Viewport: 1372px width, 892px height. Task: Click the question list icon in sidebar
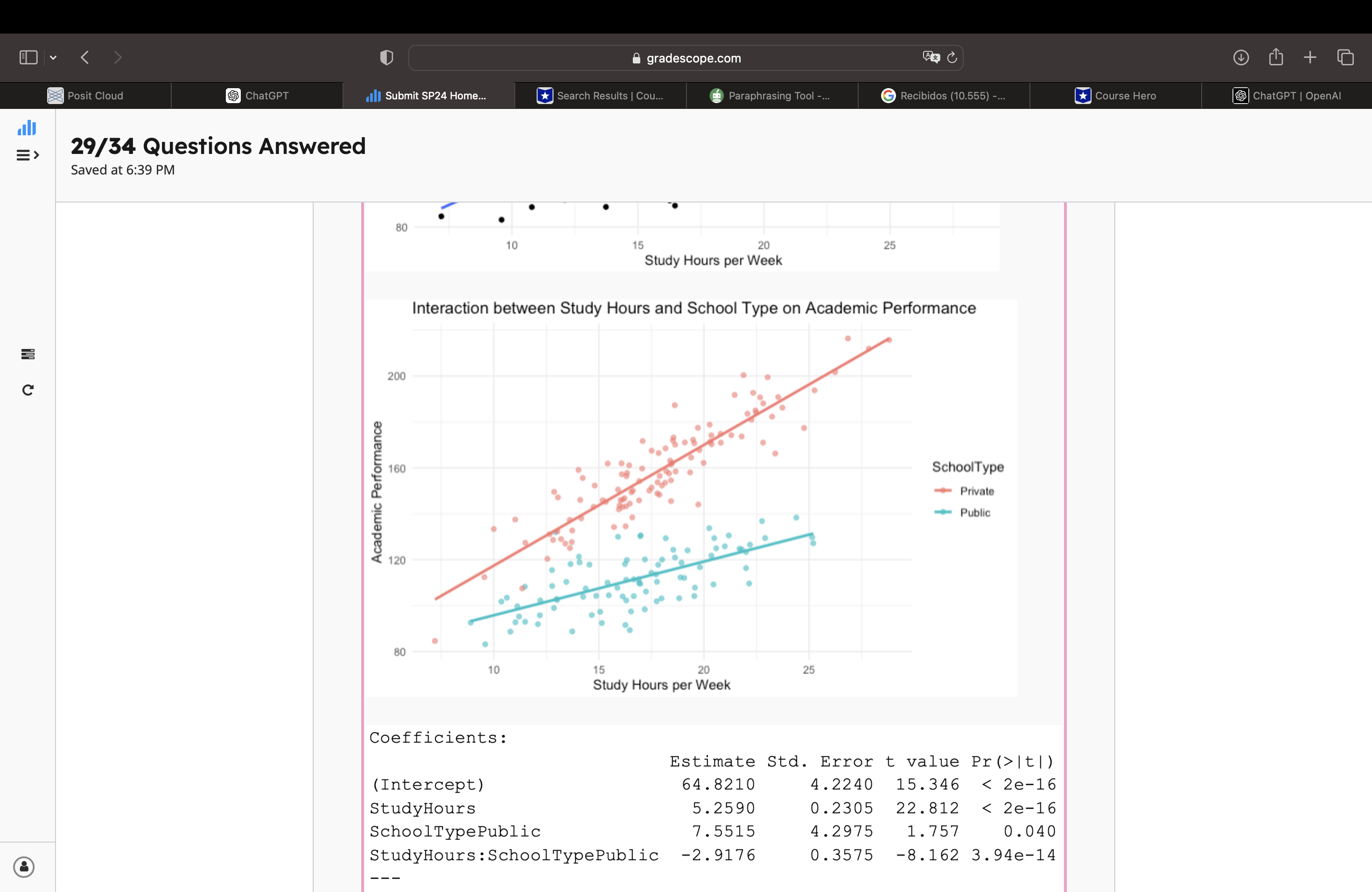point(28,354)
